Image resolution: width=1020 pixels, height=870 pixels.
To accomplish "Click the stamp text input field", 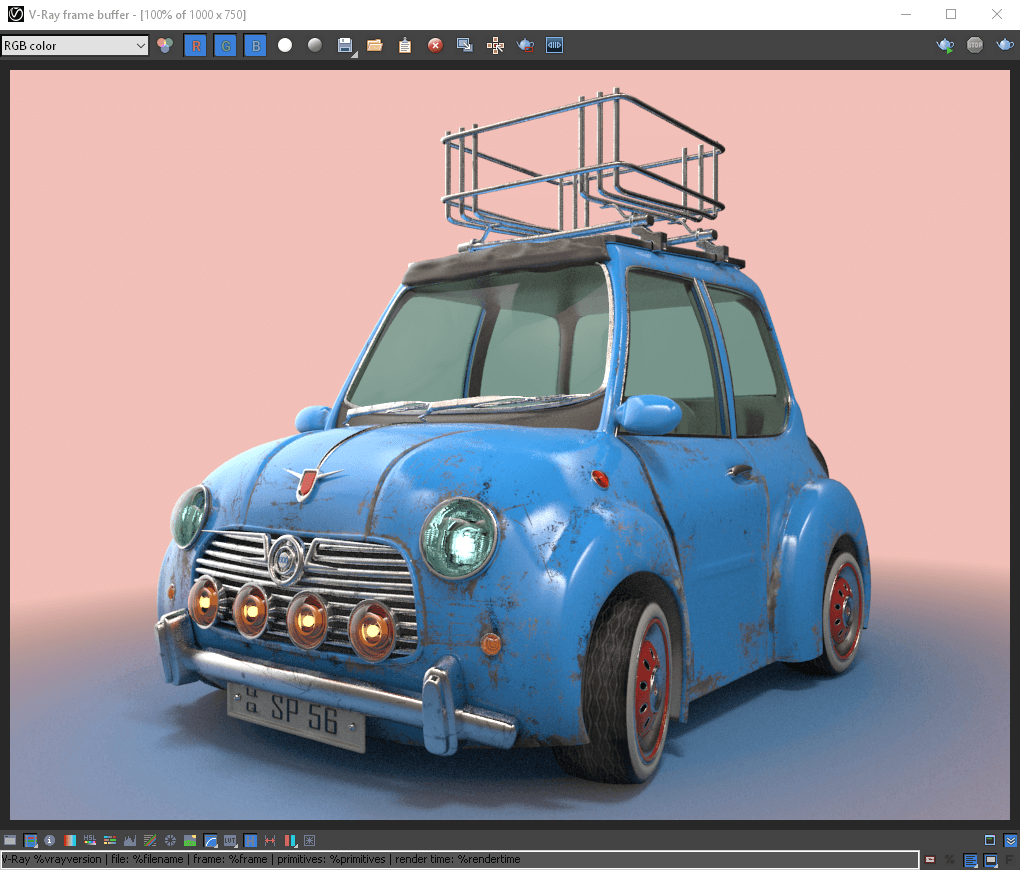I will (x=450, y=858).
